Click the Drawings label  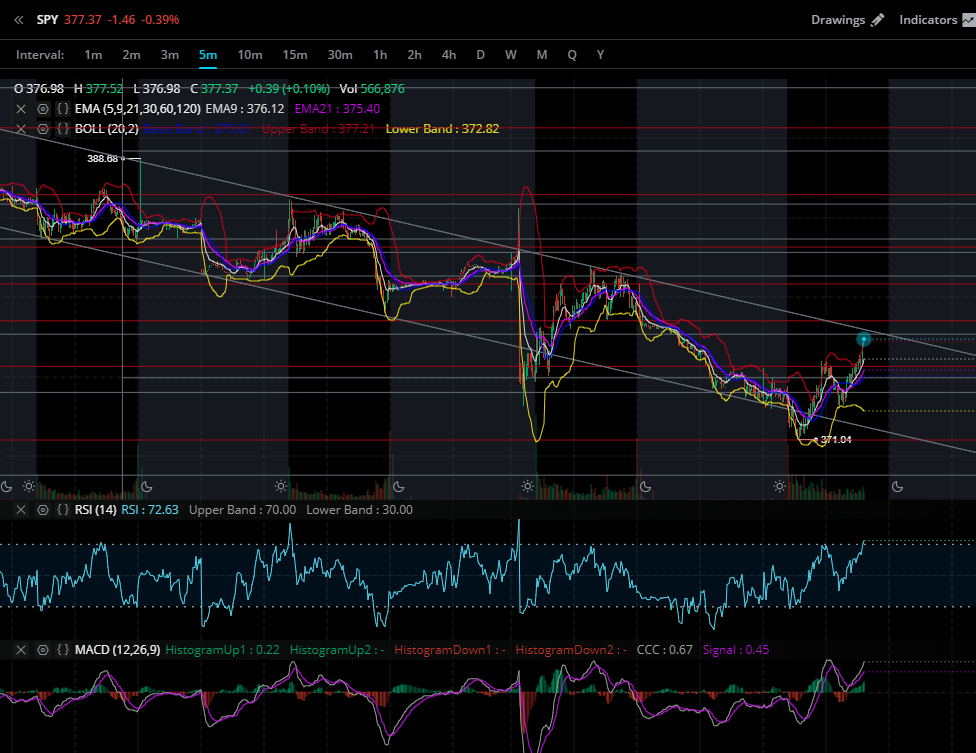tap(838, 20)
